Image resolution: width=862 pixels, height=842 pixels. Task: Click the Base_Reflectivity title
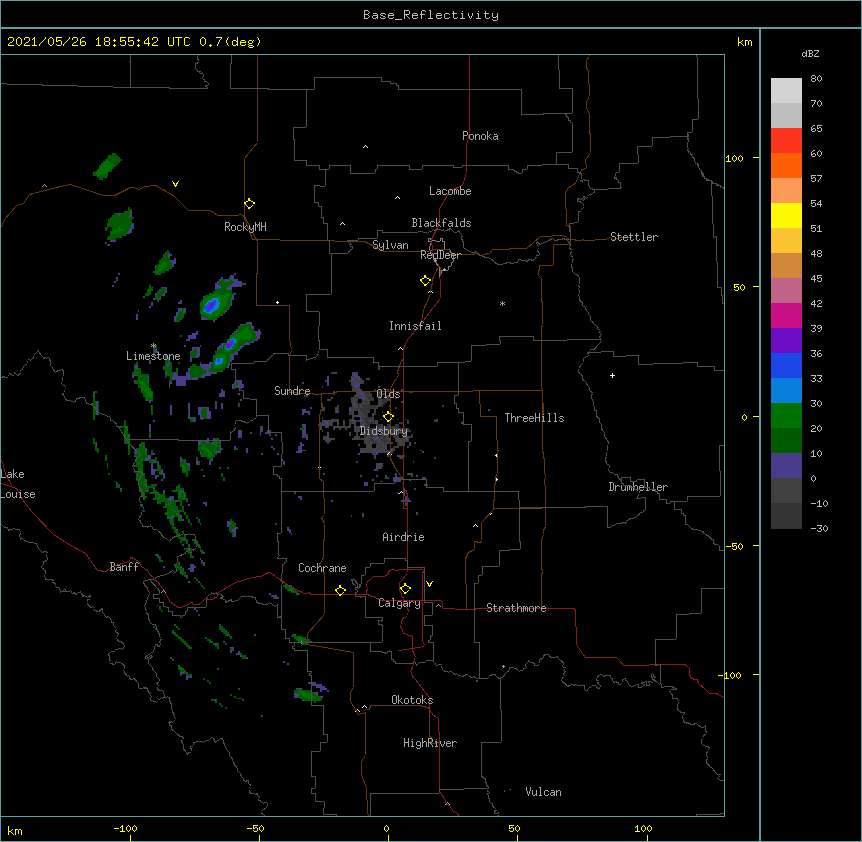point(431,15)
